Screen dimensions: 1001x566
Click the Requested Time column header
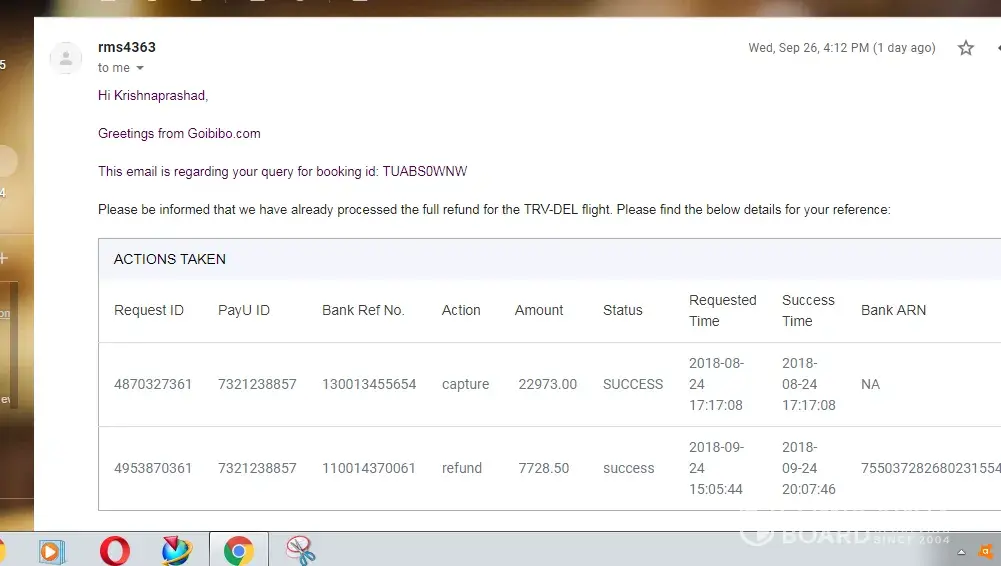722,311
